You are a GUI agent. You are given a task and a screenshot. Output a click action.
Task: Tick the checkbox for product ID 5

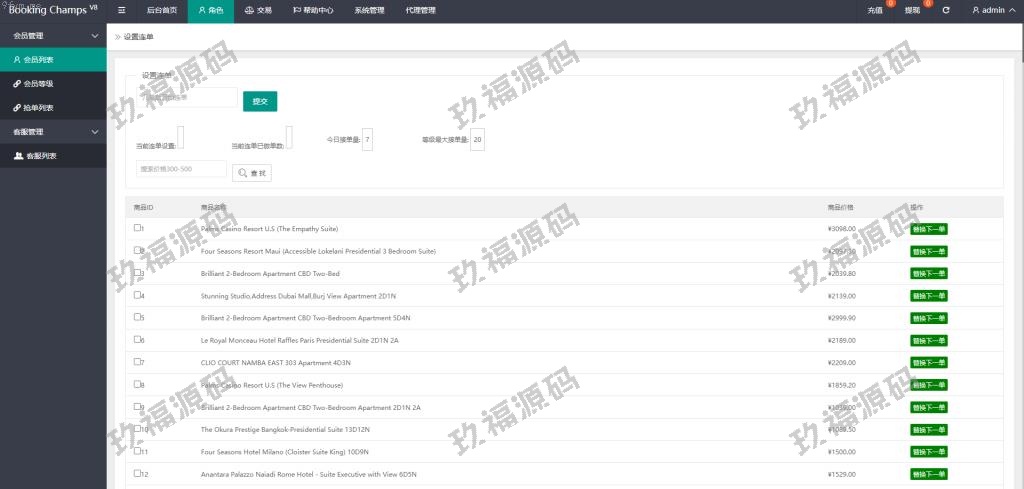(137, 317)
